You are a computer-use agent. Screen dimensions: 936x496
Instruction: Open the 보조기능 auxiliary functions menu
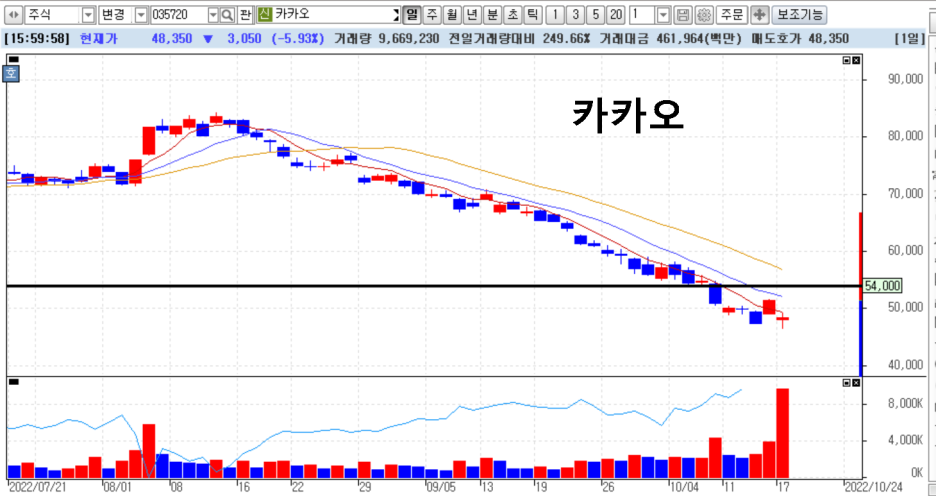pos(799,14)
